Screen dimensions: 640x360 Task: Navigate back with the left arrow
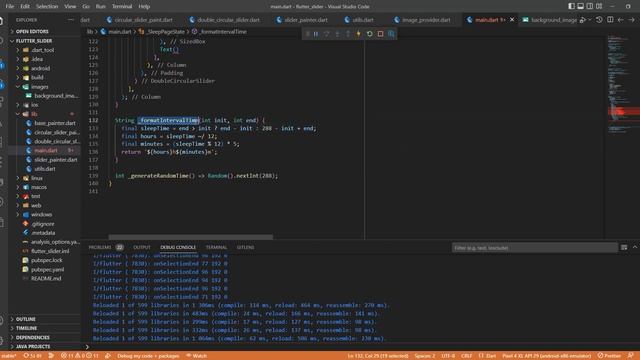pos(621,20)
